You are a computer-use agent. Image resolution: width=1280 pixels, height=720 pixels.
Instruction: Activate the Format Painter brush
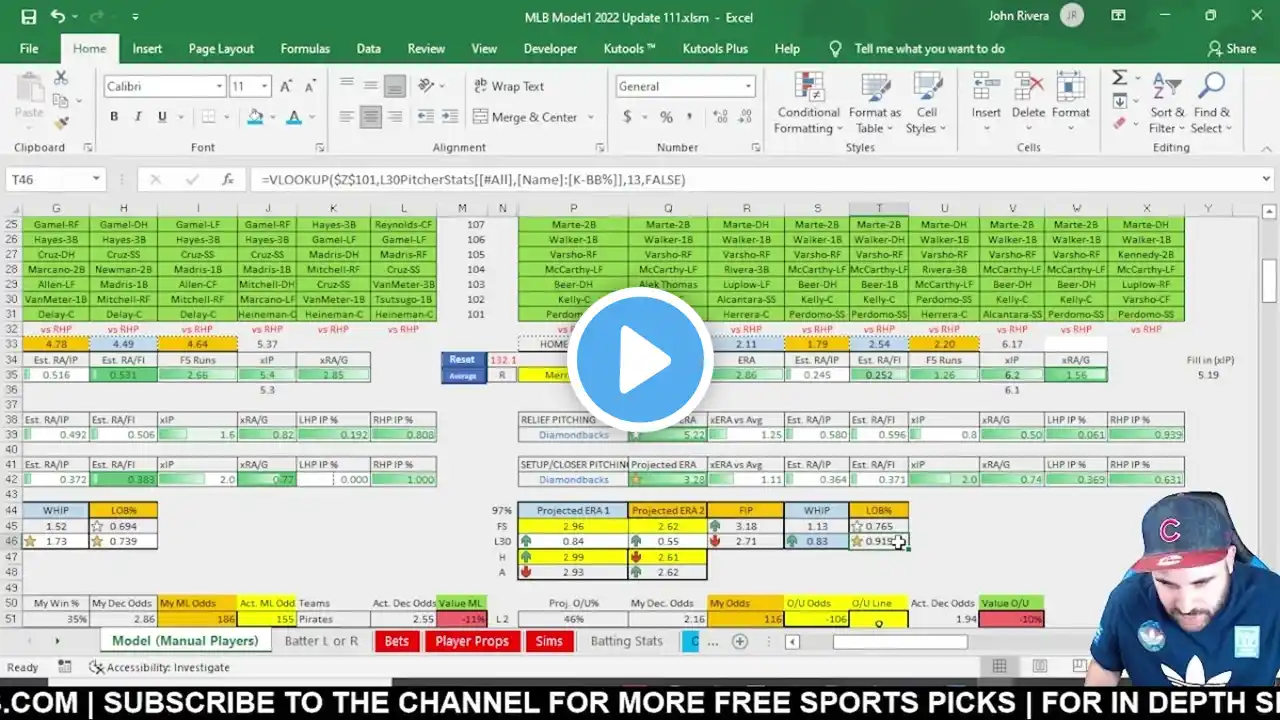pos(61,122)
